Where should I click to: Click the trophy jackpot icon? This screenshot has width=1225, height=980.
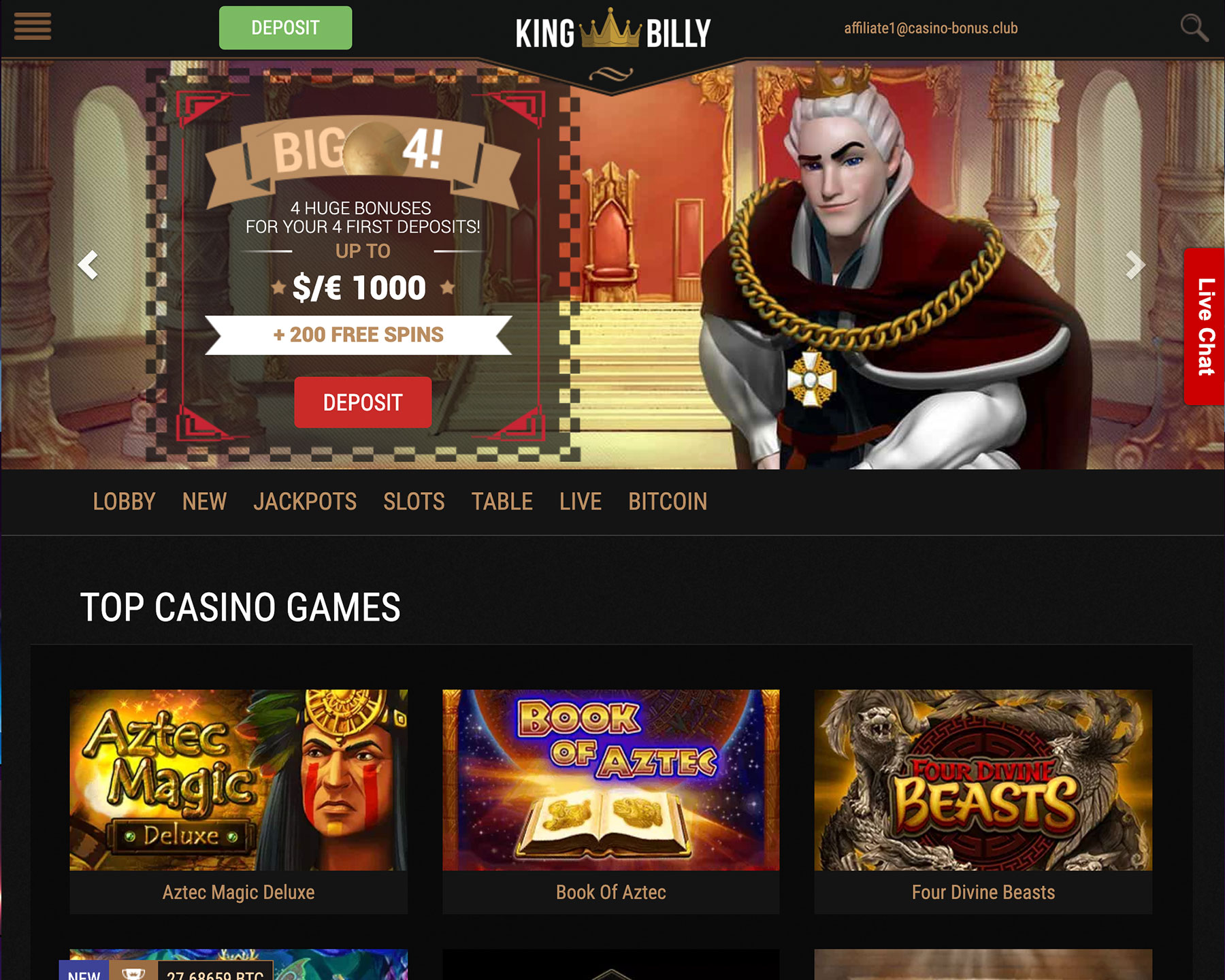point(133,973)
